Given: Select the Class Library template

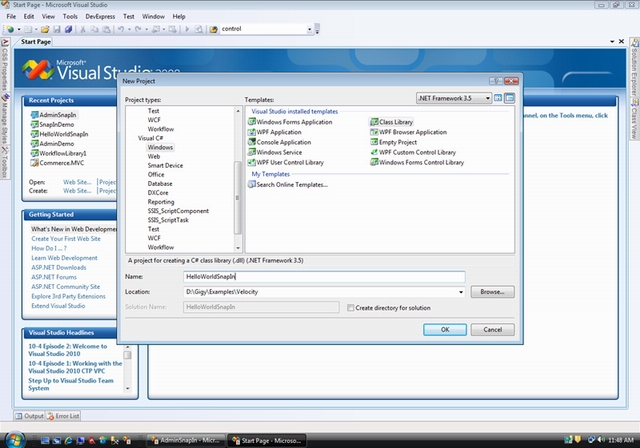Looking at the screenshot, I should click(391, 122).
